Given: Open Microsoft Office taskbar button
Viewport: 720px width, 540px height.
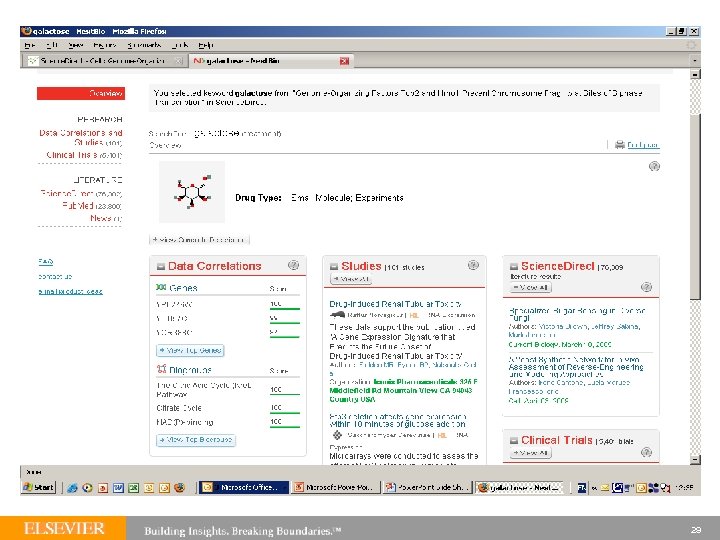Looking at the screenshot, I should pos(243,487).
